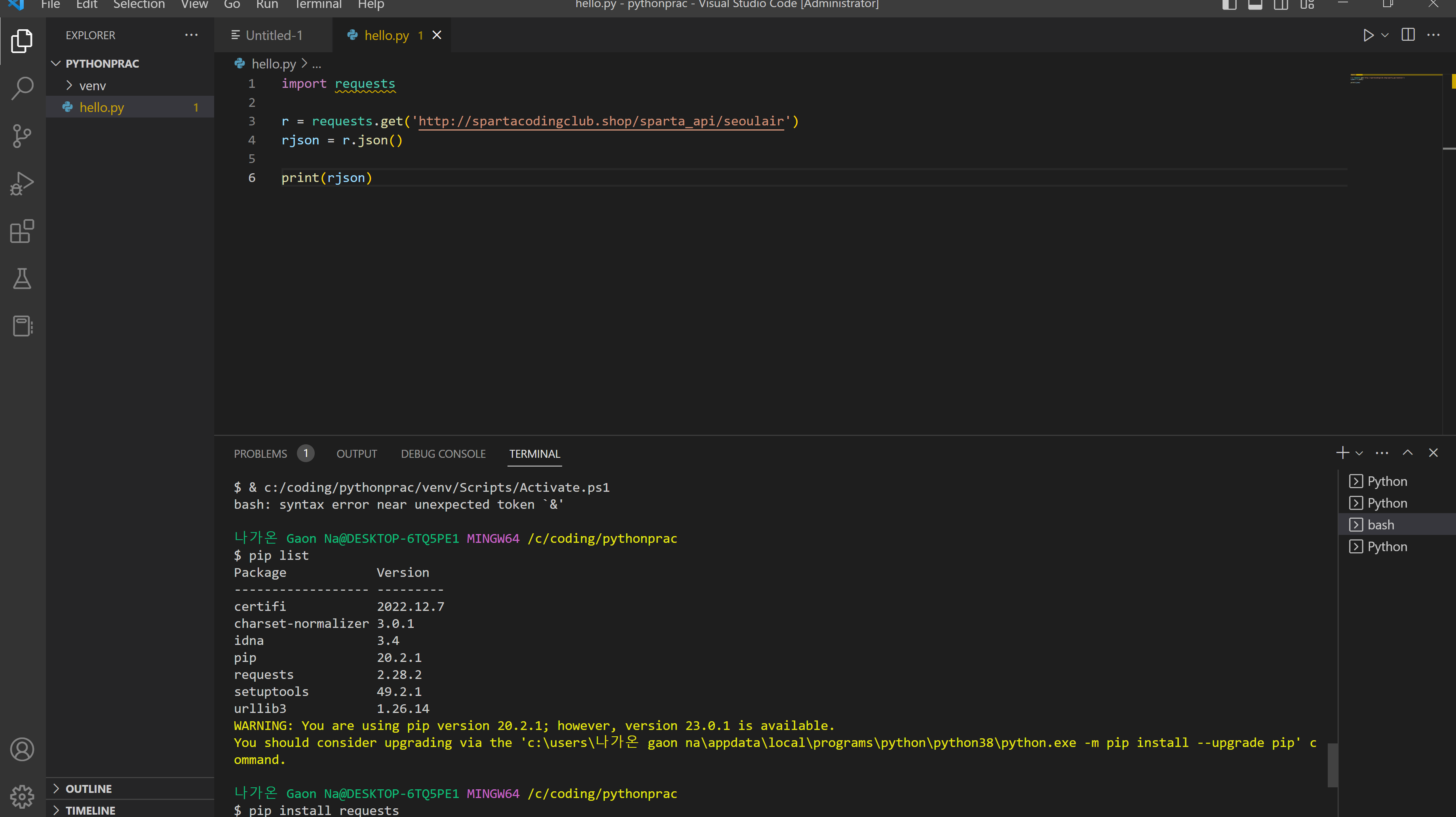Screen dimensions: 1456x817
Task: Maximize the terminal panel size
Action: (1407, 453)
